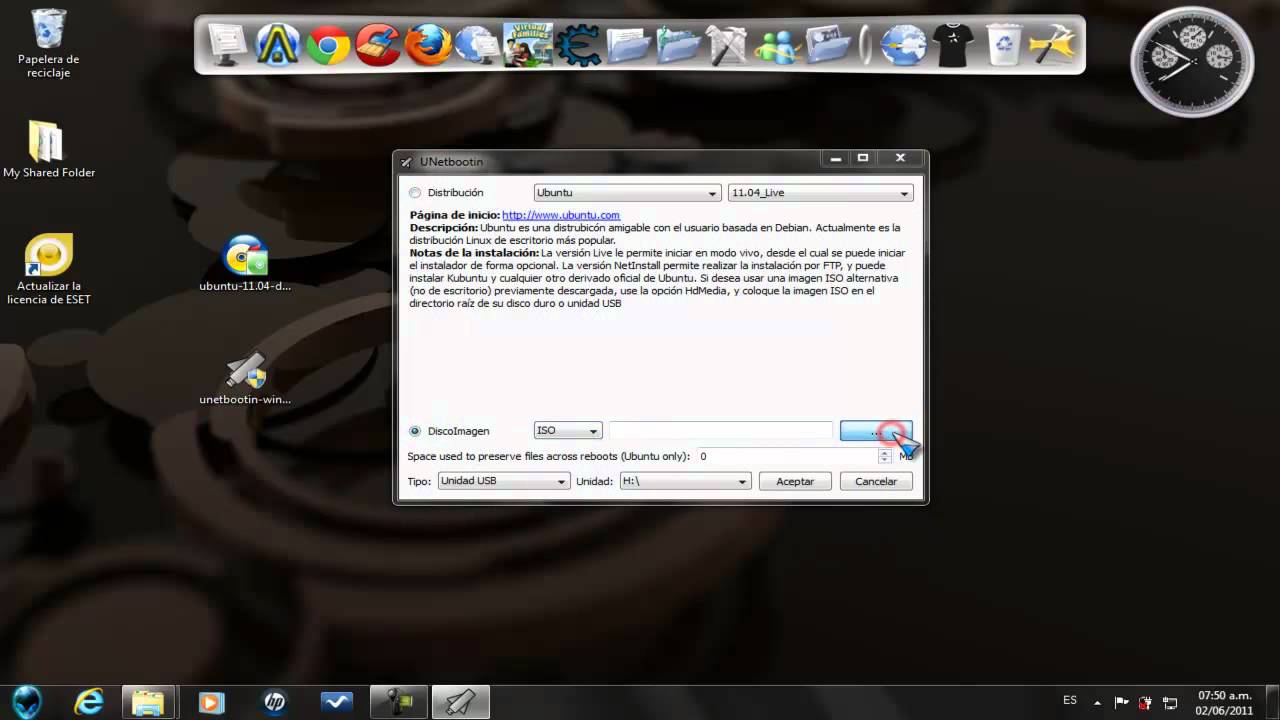Select unetbootin-win executable on desktop
Image resolution: width=1280 pixels, height=720 pixels.
(245, 378)
